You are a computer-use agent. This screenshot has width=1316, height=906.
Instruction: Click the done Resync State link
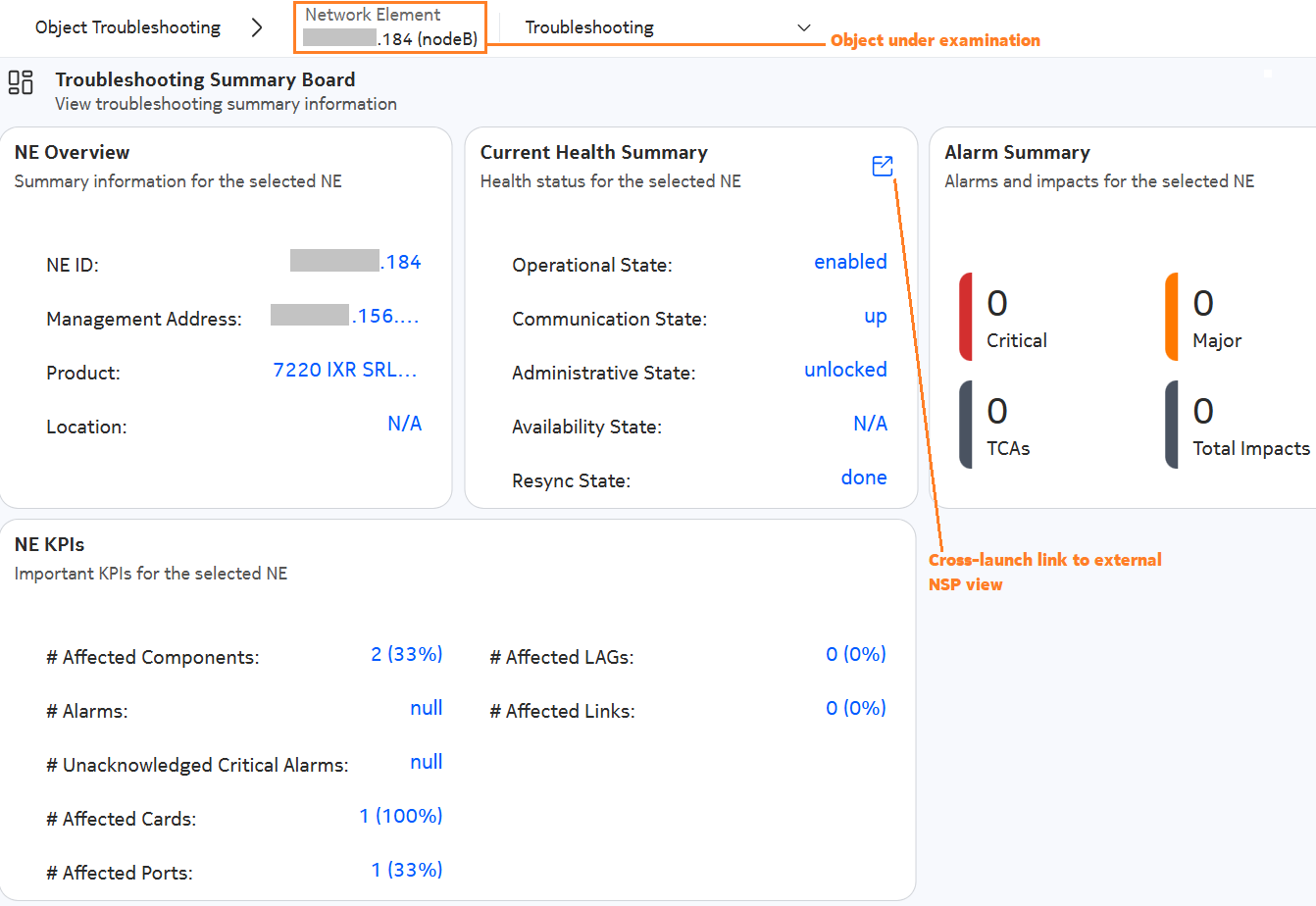coord(863,477)
